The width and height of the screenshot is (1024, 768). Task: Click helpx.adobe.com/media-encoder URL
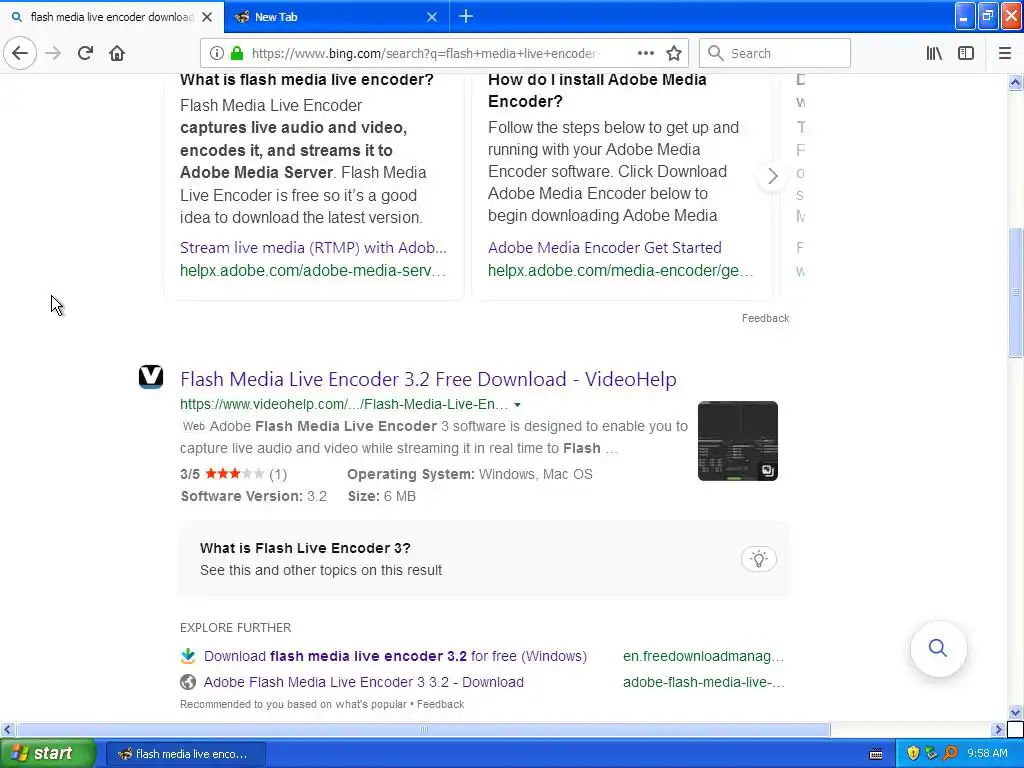[x=620, y=270]
